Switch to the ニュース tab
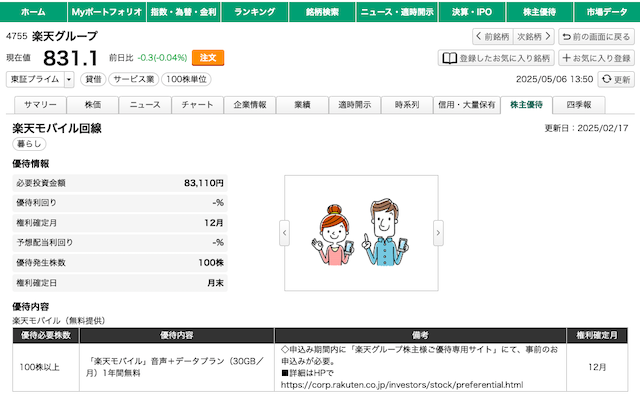The width and height of the screenshot is (640, 395). [145, 105]
